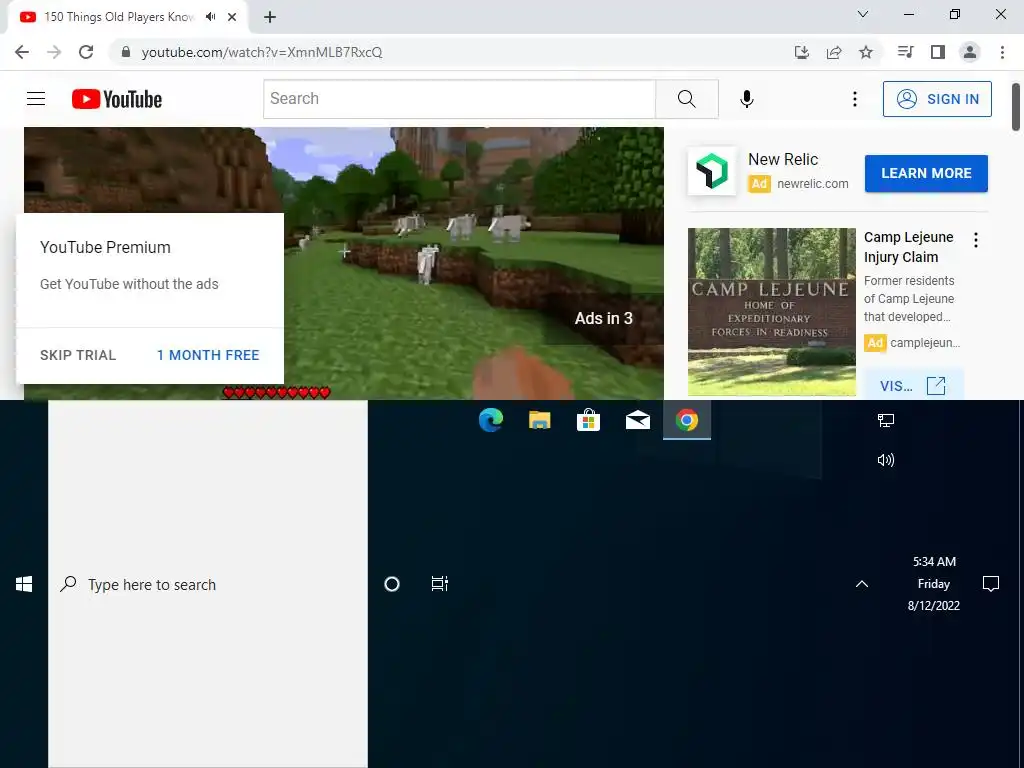Close the '150 Things Old Players Know' tab
The height and width of the screenshot is (768, 1024).
pos(232,17)
